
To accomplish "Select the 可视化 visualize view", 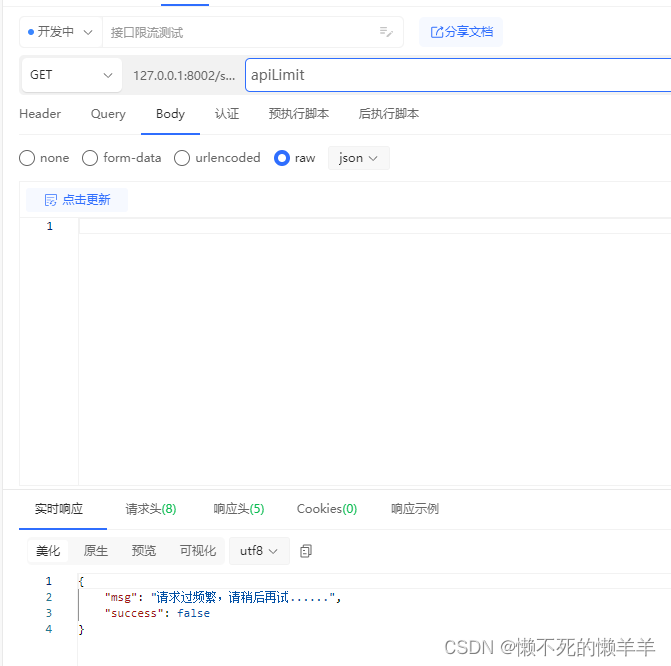I will point(198,551).
